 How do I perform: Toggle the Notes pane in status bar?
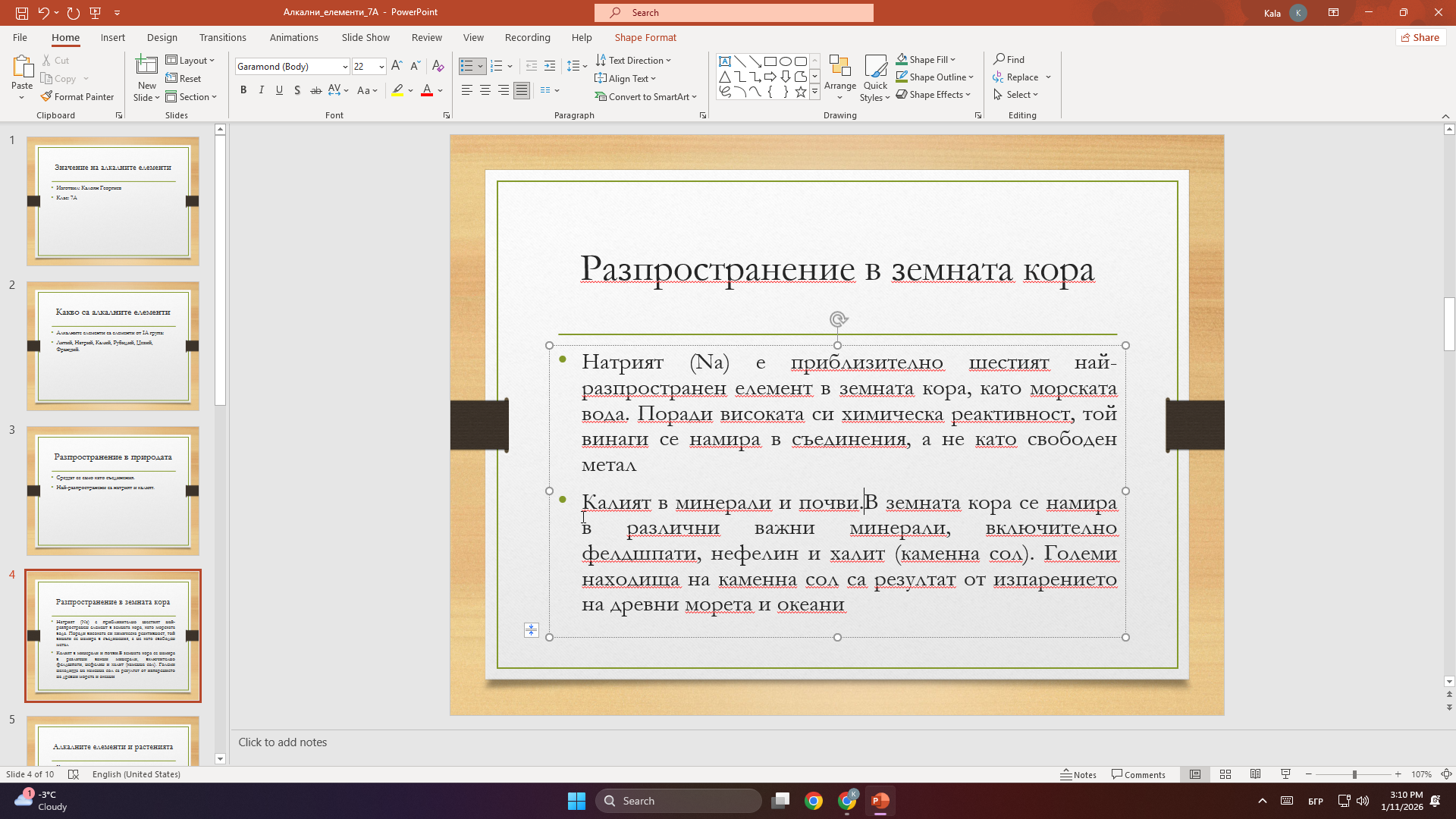[1078, 774]
